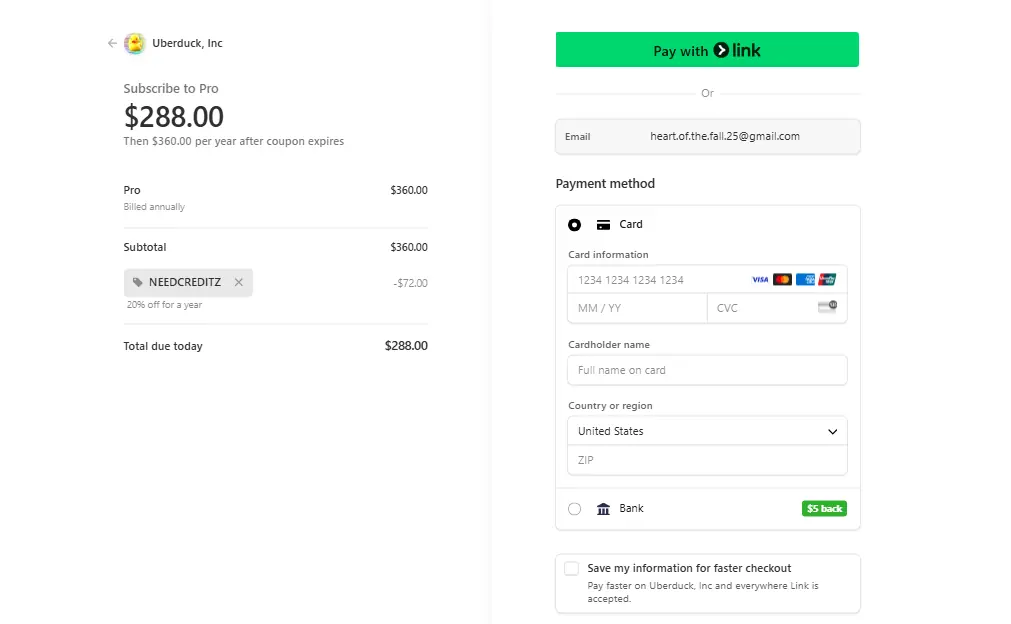1011x624 pixels.
Task: Click the Uberduck duck logo avatar
Action: (x=134, y=43)
